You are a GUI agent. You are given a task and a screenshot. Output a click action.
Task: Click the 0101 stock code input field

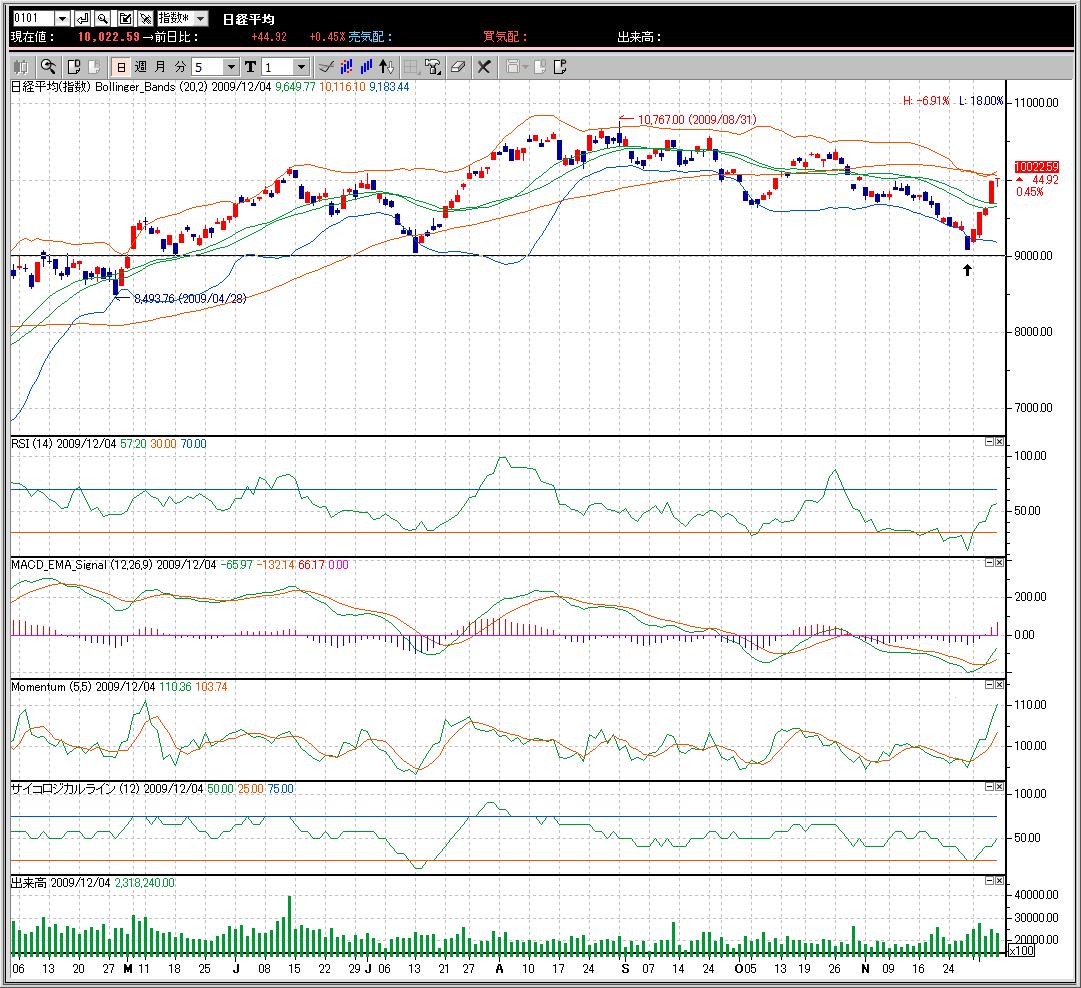click(31, 19)
